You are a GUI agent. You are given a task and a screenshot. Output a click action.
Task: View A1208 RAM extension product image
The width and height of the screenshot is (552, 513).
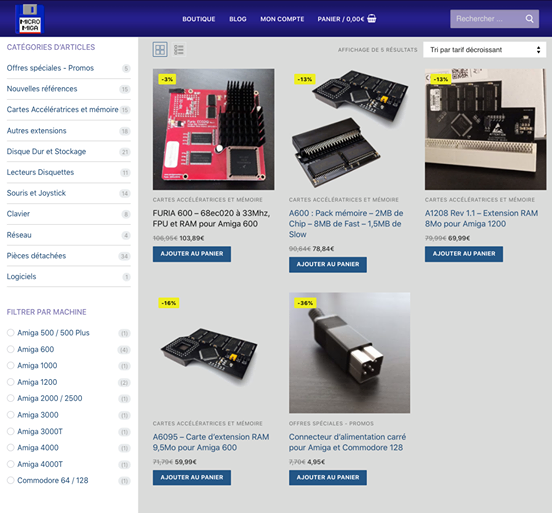485,129
